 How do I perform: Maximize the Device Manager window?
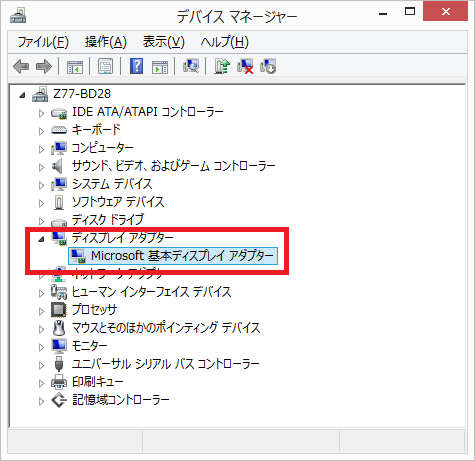(410, 12)
